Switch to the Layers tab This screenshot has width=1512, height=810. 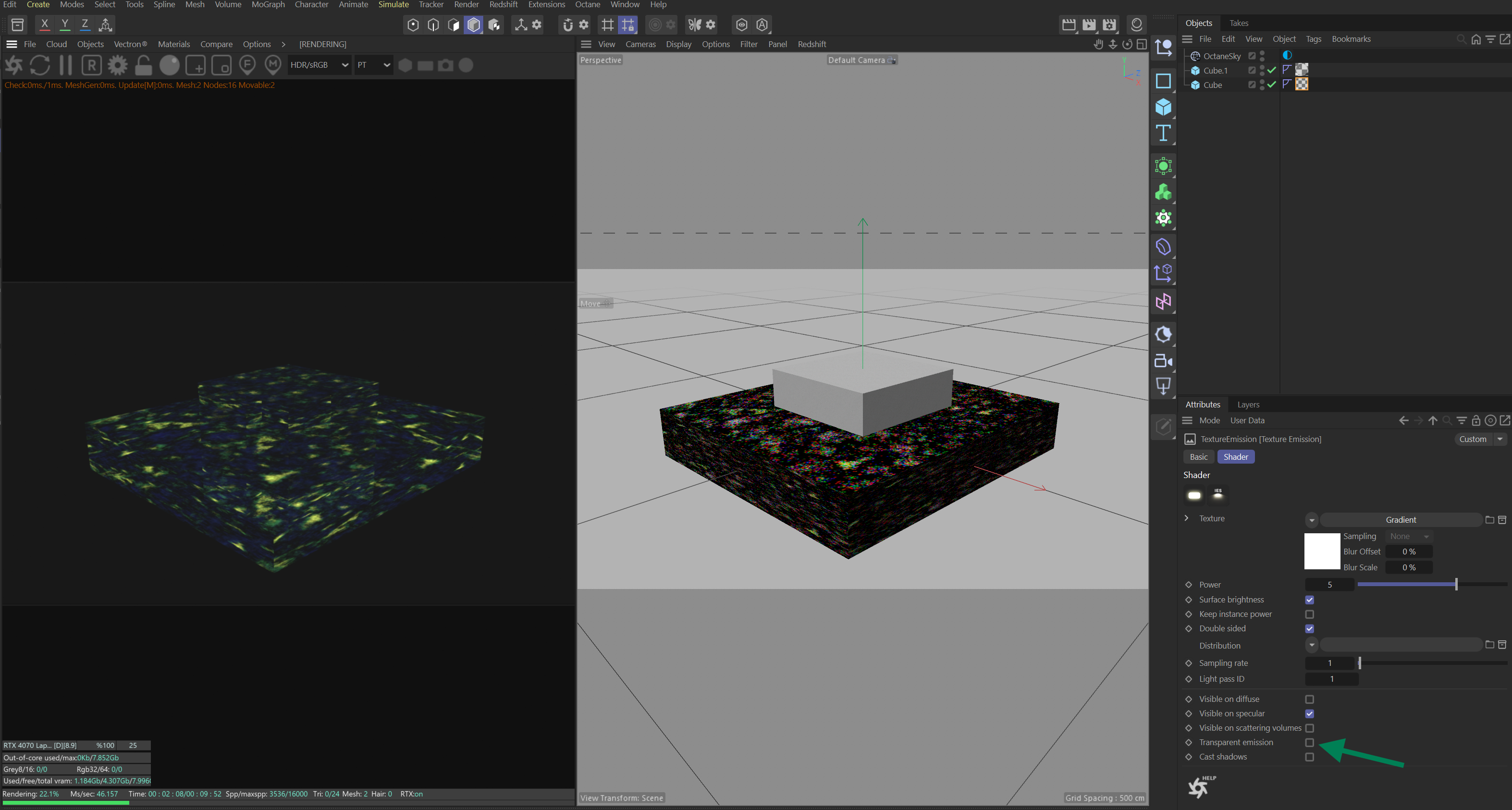coord(1248,405)
